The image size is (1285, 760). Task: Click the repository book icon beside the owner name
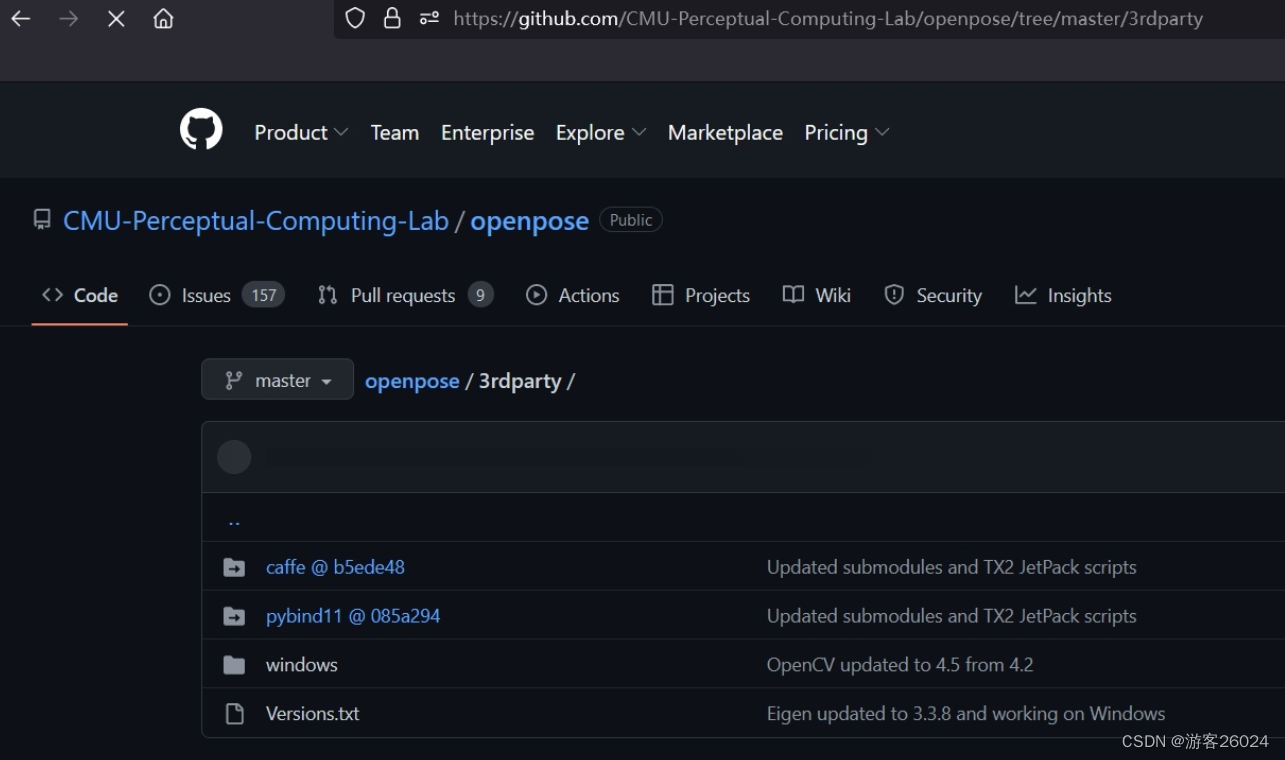click(x=42, y=220)
